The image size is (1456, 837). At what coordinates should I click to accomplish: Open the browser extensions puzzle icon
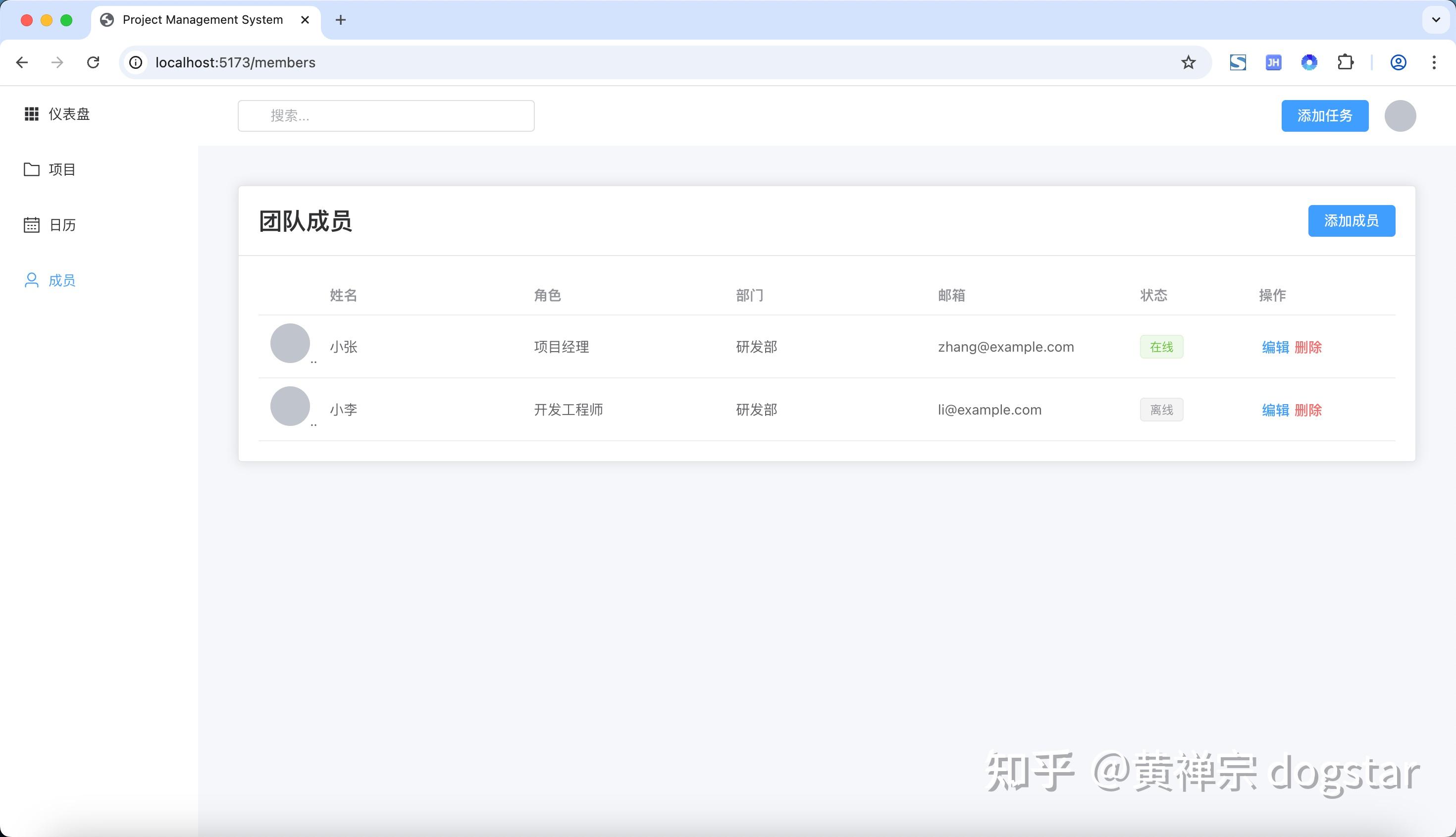pos(1345,62)
